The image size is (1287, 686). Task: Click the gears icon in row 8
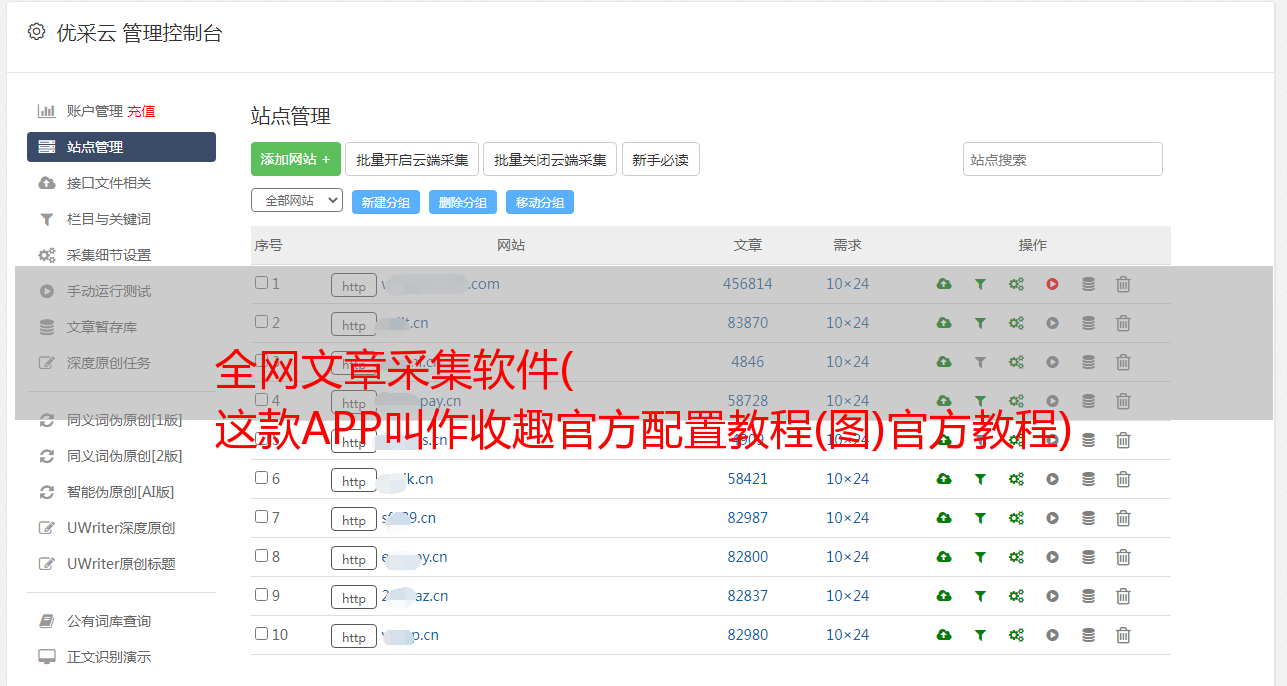(x=1016, y=557)
